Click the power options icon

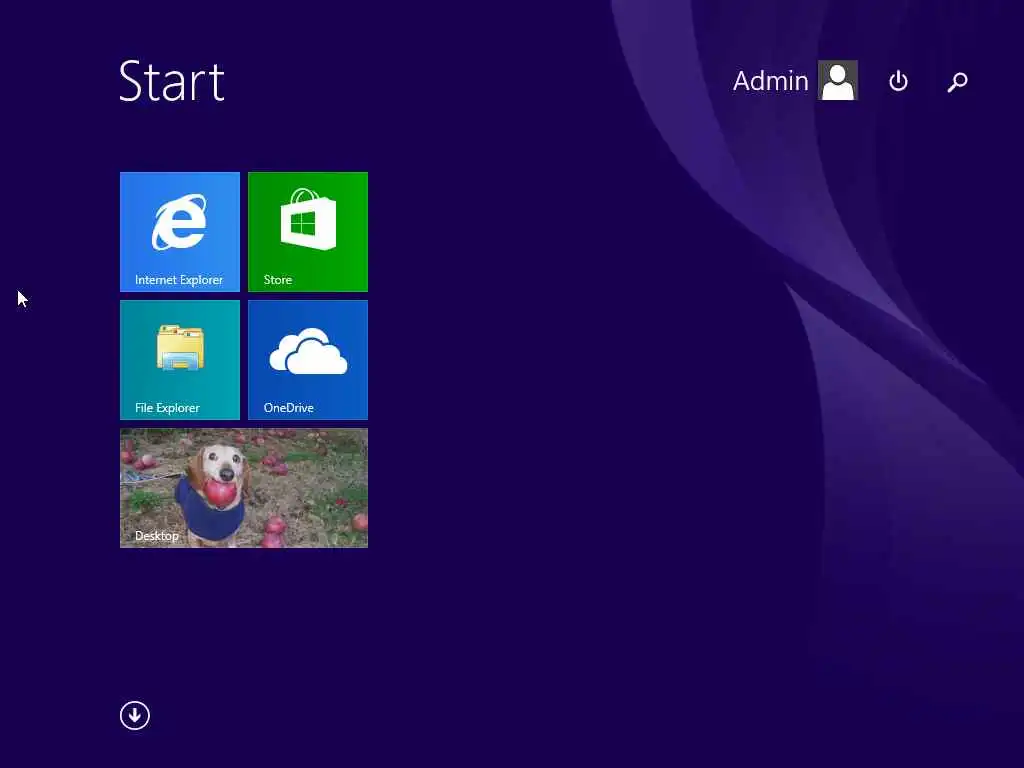click(x=898, y=81)
